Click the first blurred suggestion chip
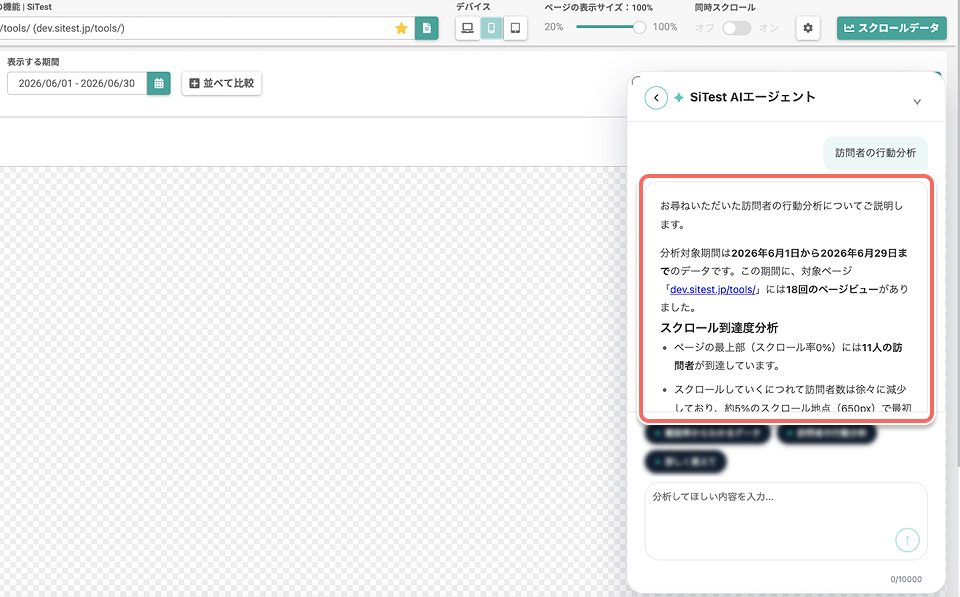Viewport: 960px width, 597px height. click(707, 434)
